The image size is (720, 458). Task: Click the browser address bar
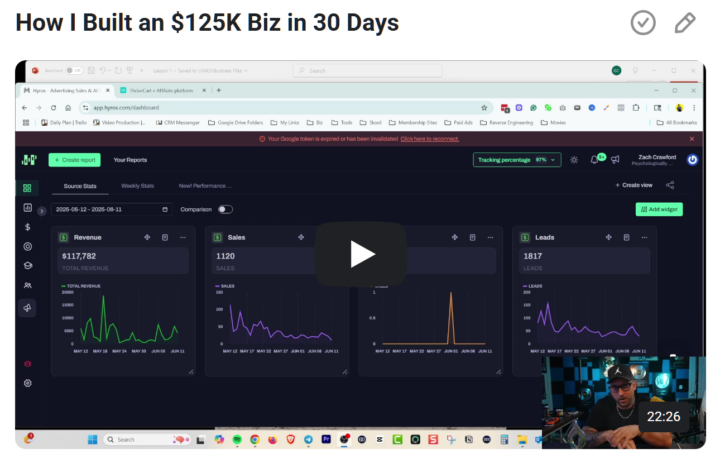click(x=285, y=108)
